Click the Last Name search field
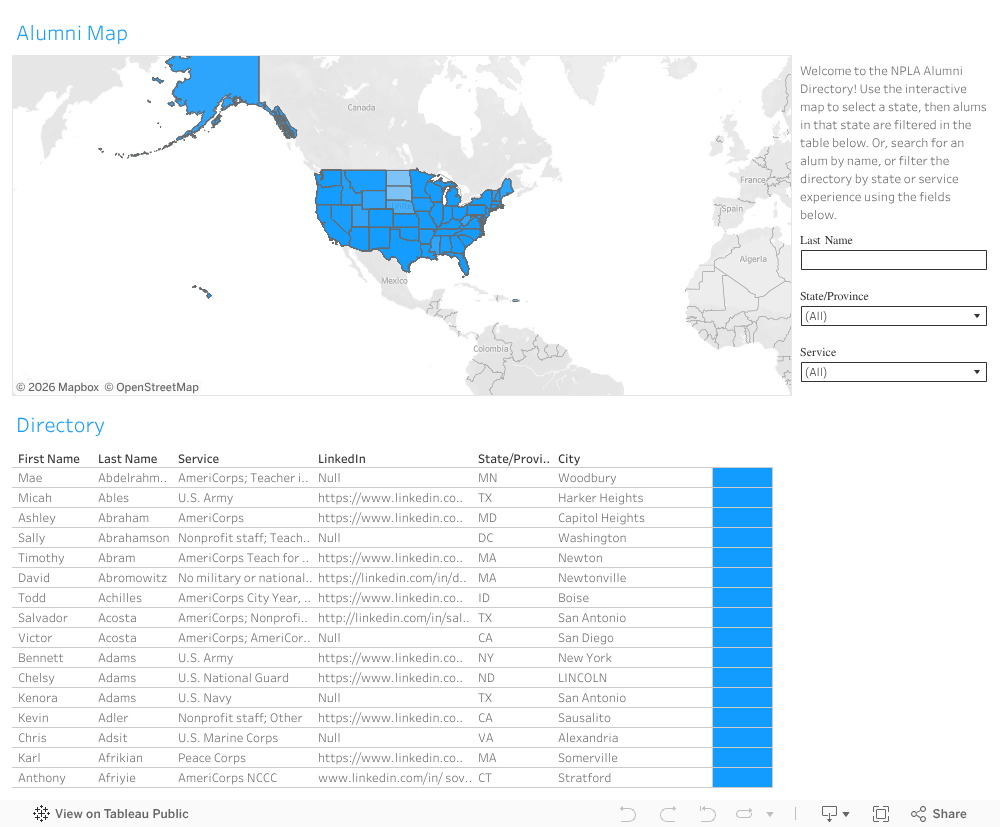1000x827 pixels. coord(893,260)
